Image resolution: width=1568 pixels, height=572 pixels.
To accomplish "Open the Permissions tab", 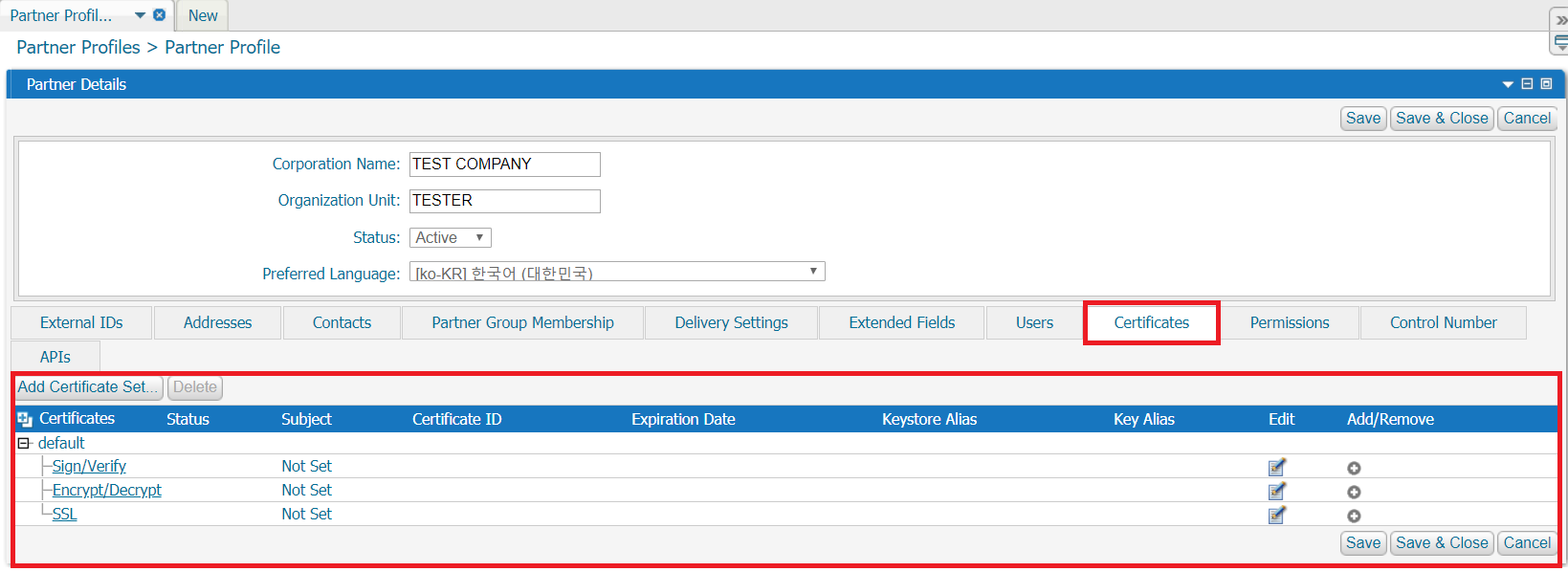I will (1289, 323).
